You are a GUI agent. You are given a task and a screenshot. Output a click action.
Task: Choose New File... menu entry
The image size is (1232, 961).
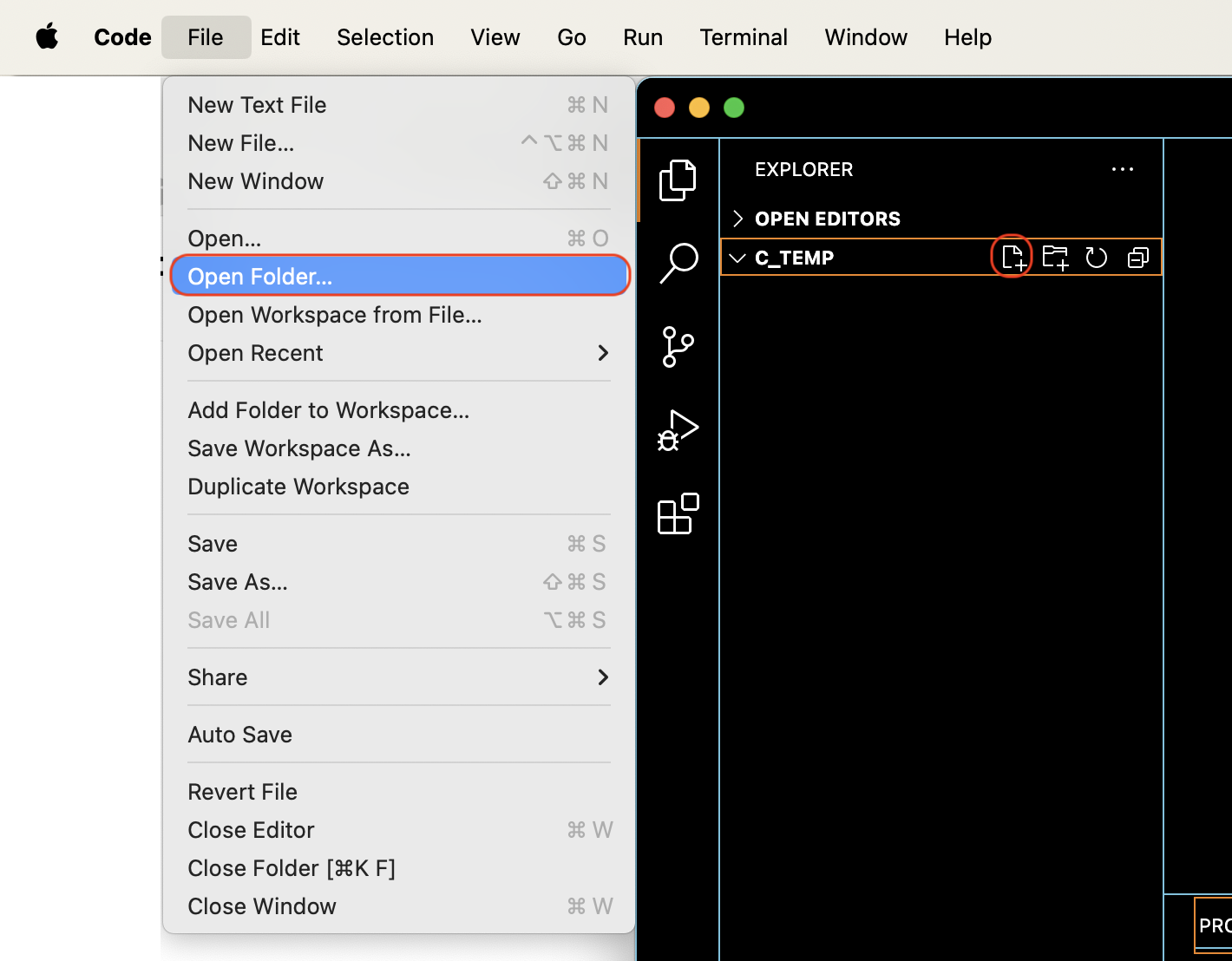[399, 143]
